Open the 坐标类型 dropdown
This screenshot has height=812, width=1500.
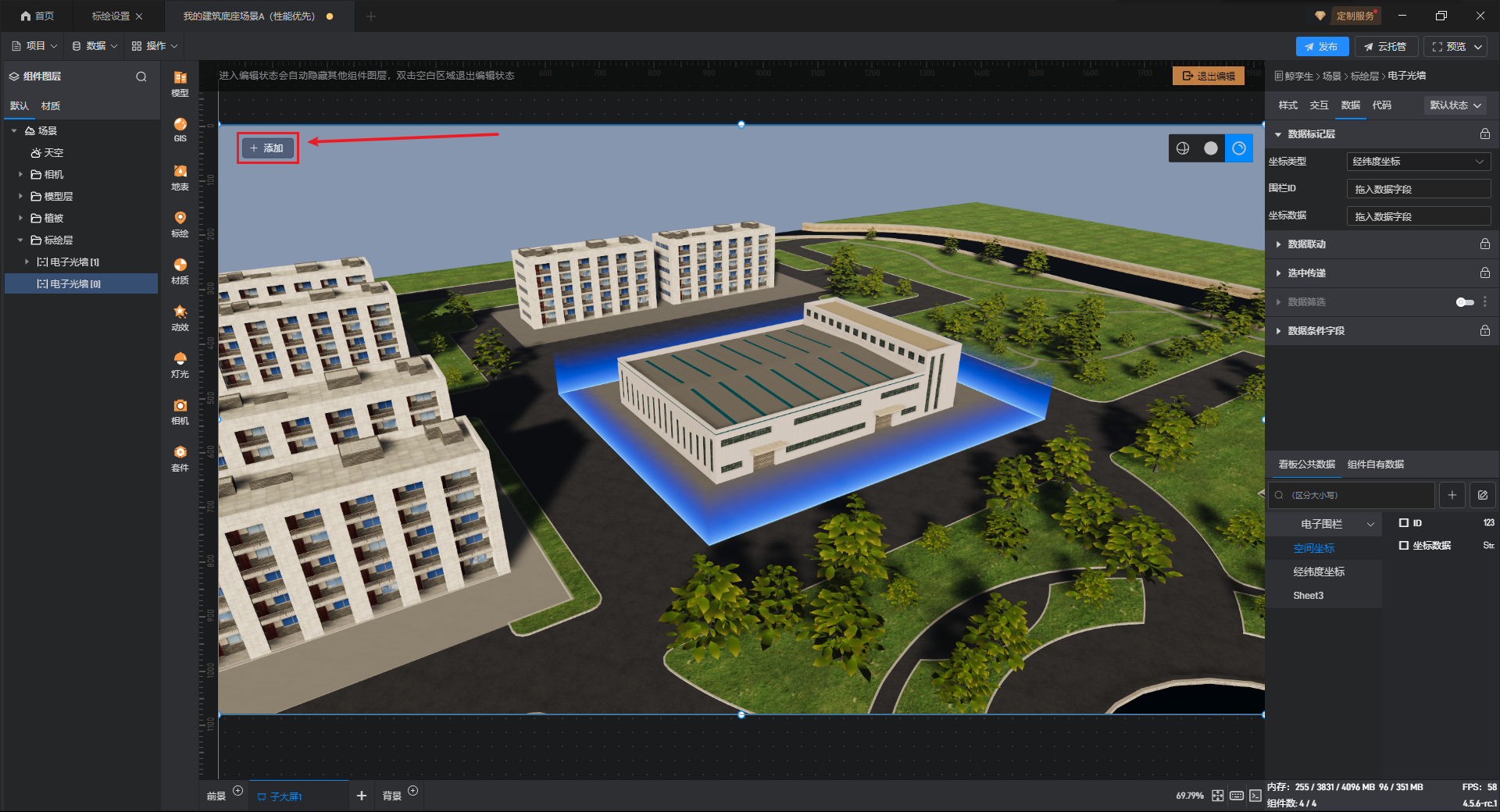click(1418, 162)
